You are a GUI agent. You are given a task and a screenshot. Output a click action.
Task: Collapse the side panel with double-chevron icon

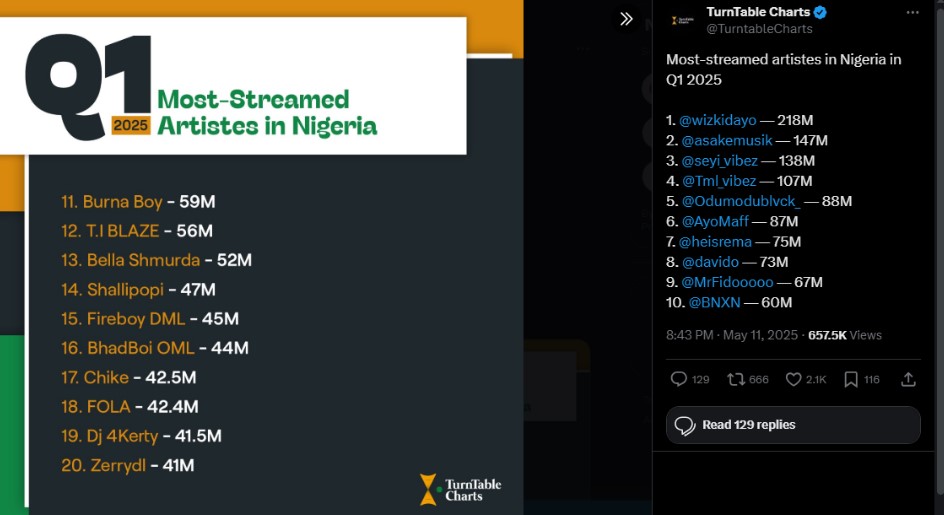pos(626,19)
